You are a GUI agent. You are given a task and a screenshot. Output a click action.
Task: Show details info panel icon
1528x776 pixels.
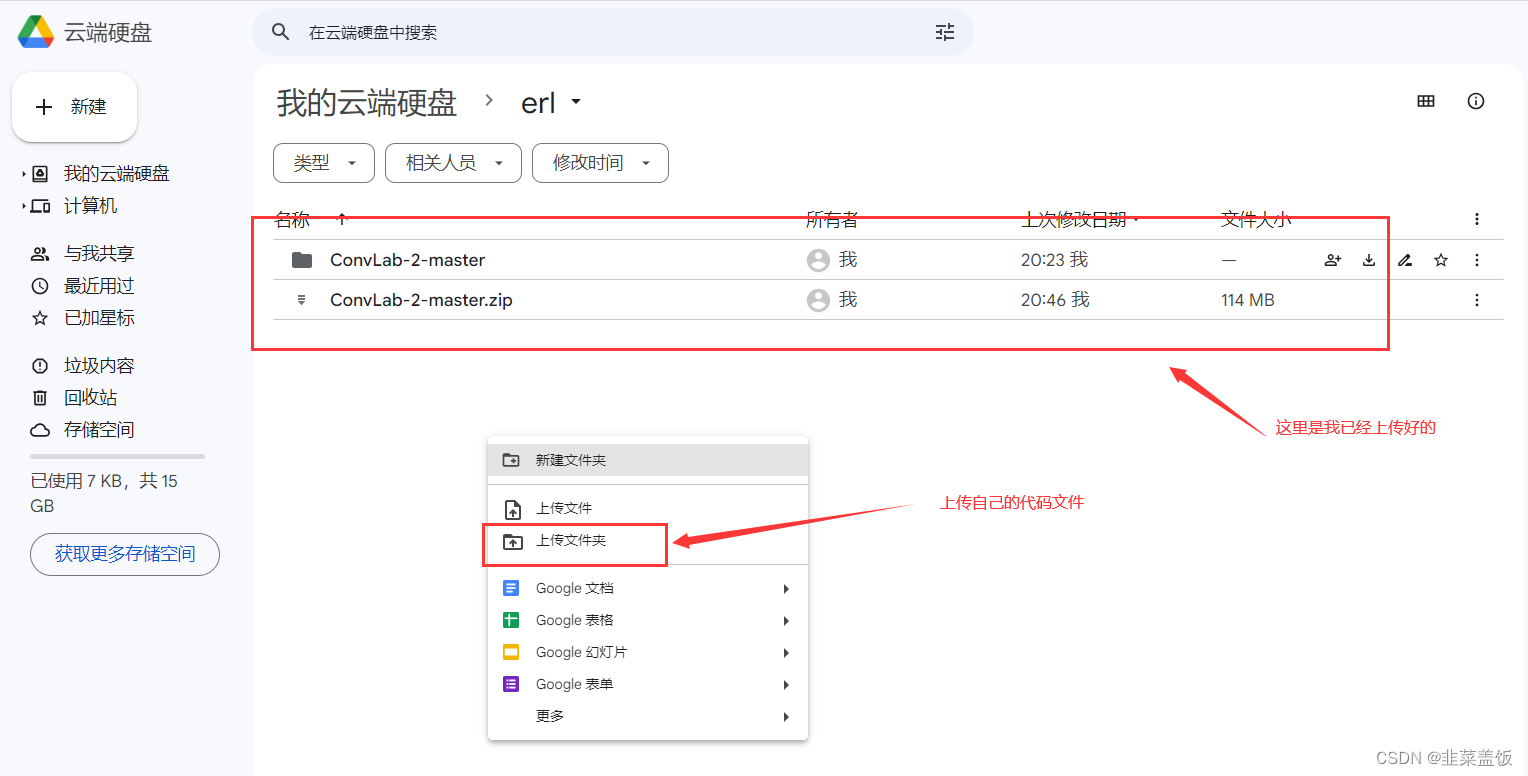pyautogui.click(x=1476, y=101)
